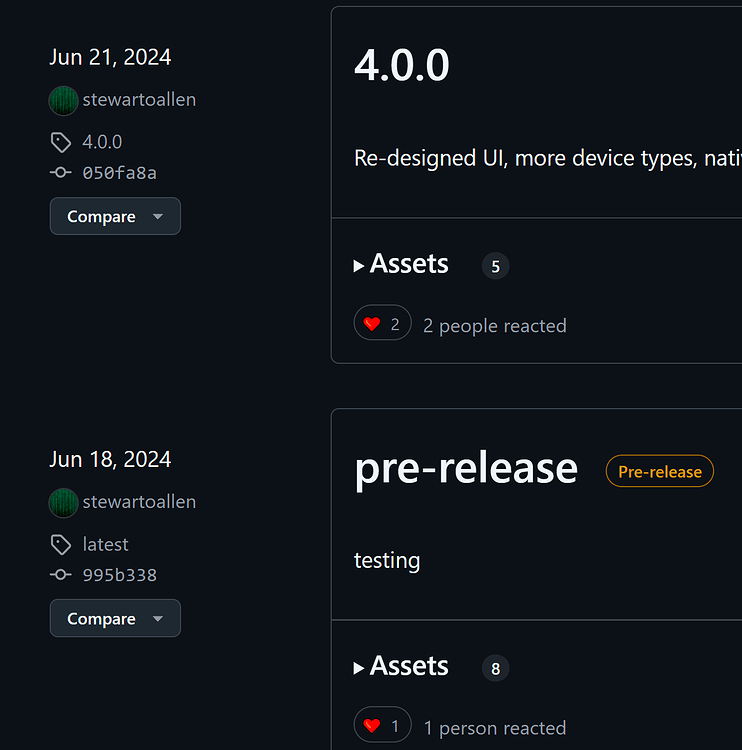Screen dimensions: 742x750
Task: Open commit 050fa8a
Action: point(119,173)
